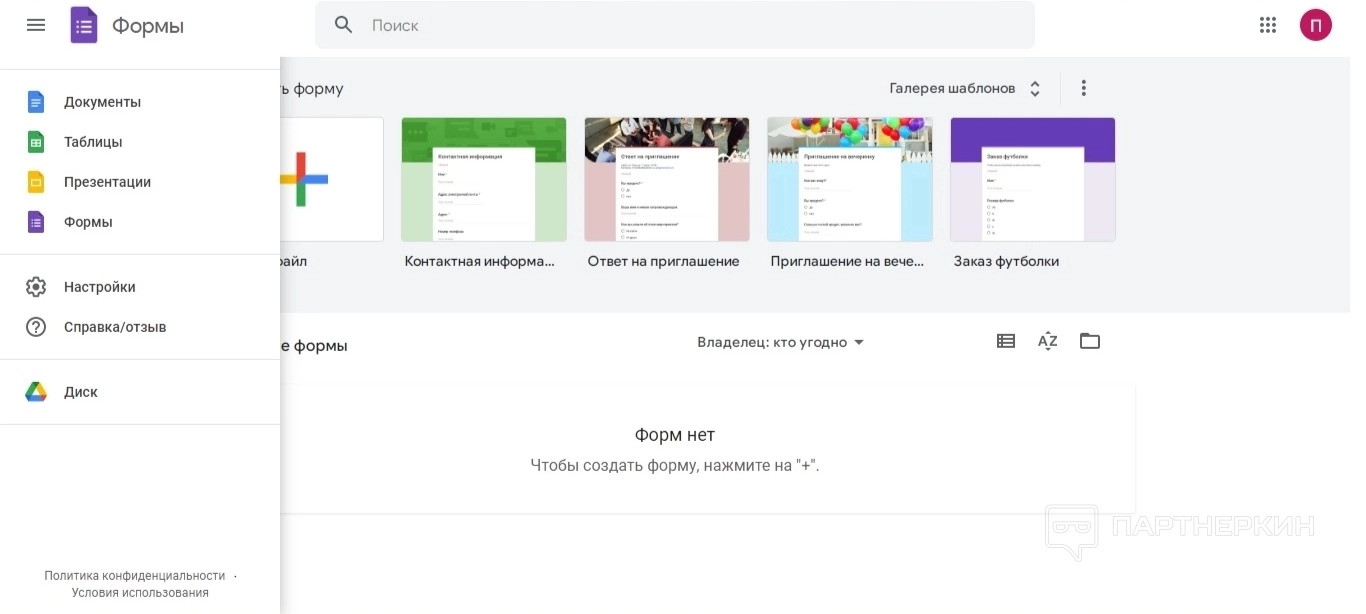Click the purple Forms logo icon
This screenshot has height=614, width=1366.
tap(84, 25)
